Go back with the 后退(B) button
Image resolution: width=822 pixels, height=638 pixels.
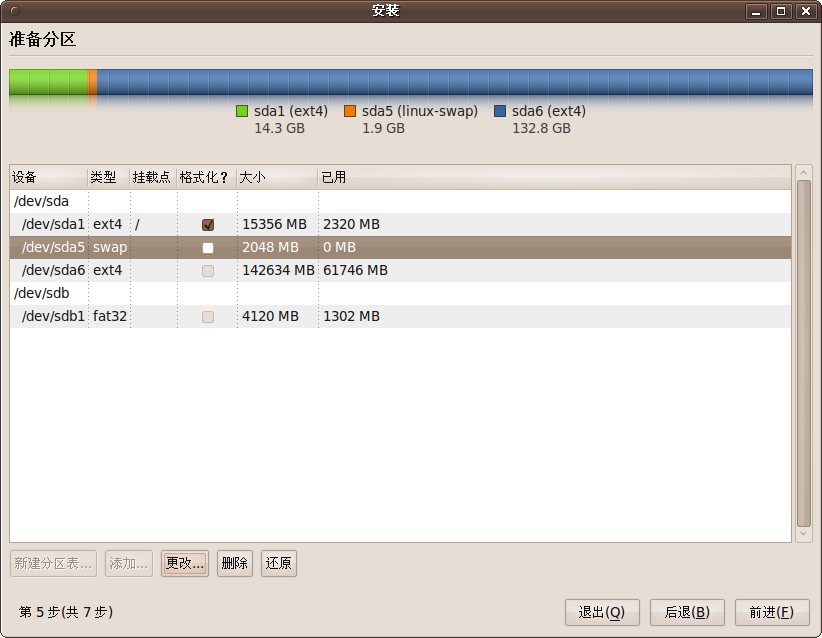click(x=687, y=612)
